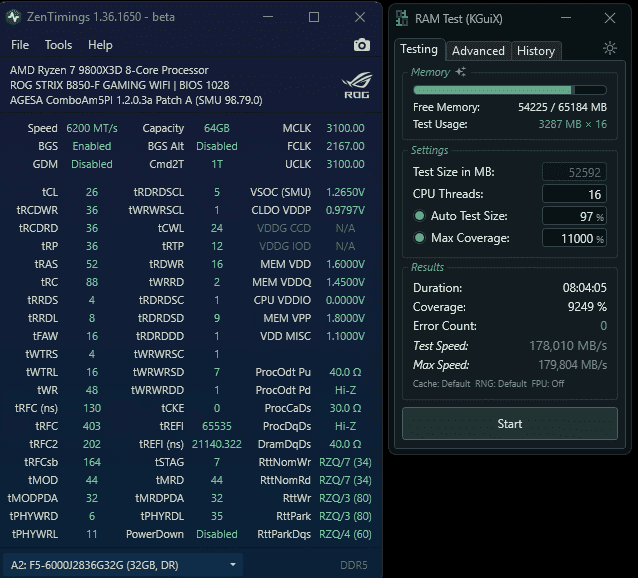The height and width of the screenshot is (578, 638).
Task: Click the Cmd2T value 1T
Action: click(x=217, y=164)
